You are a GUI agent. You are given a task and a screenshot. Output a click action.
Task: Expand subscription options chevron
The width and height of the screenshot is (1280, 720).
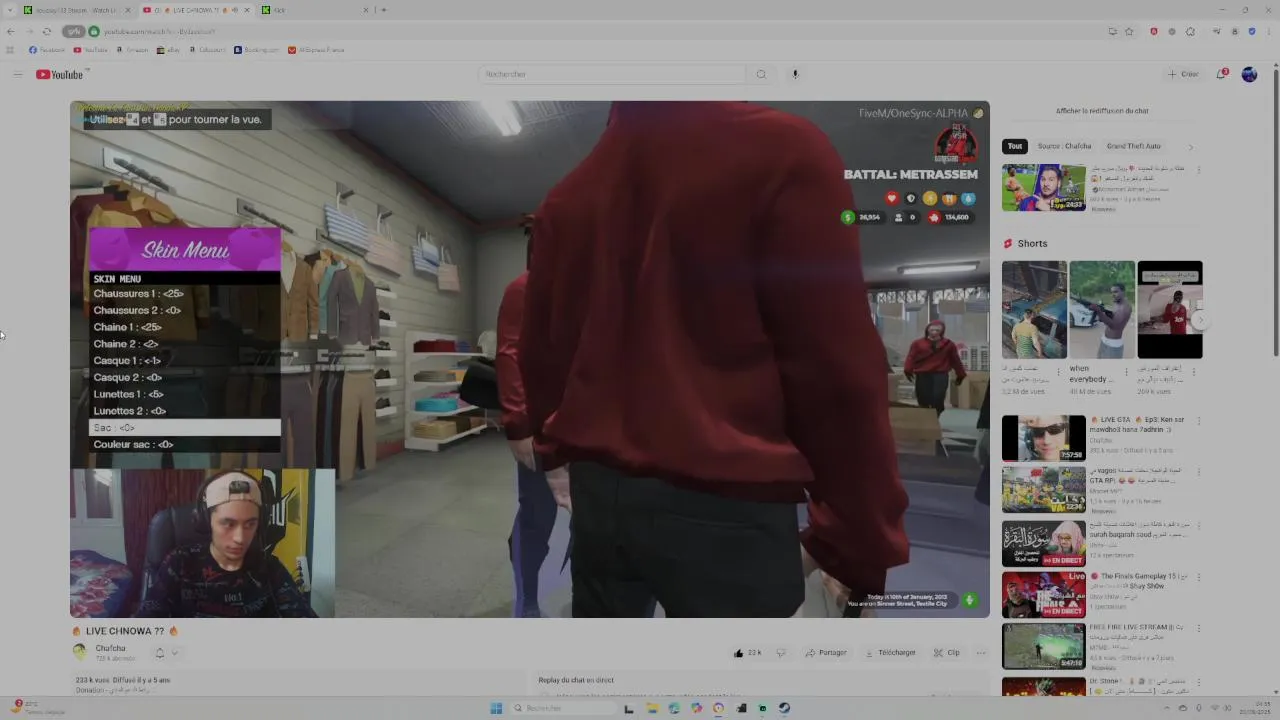[174, 653]
